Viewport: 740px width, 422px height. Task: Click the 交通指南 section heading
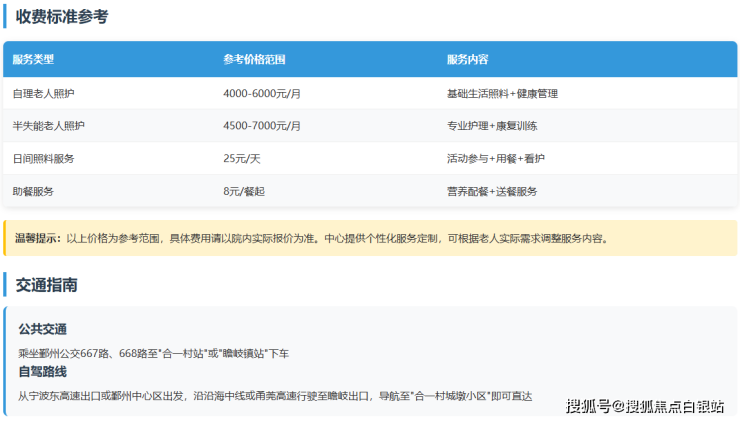47,285
